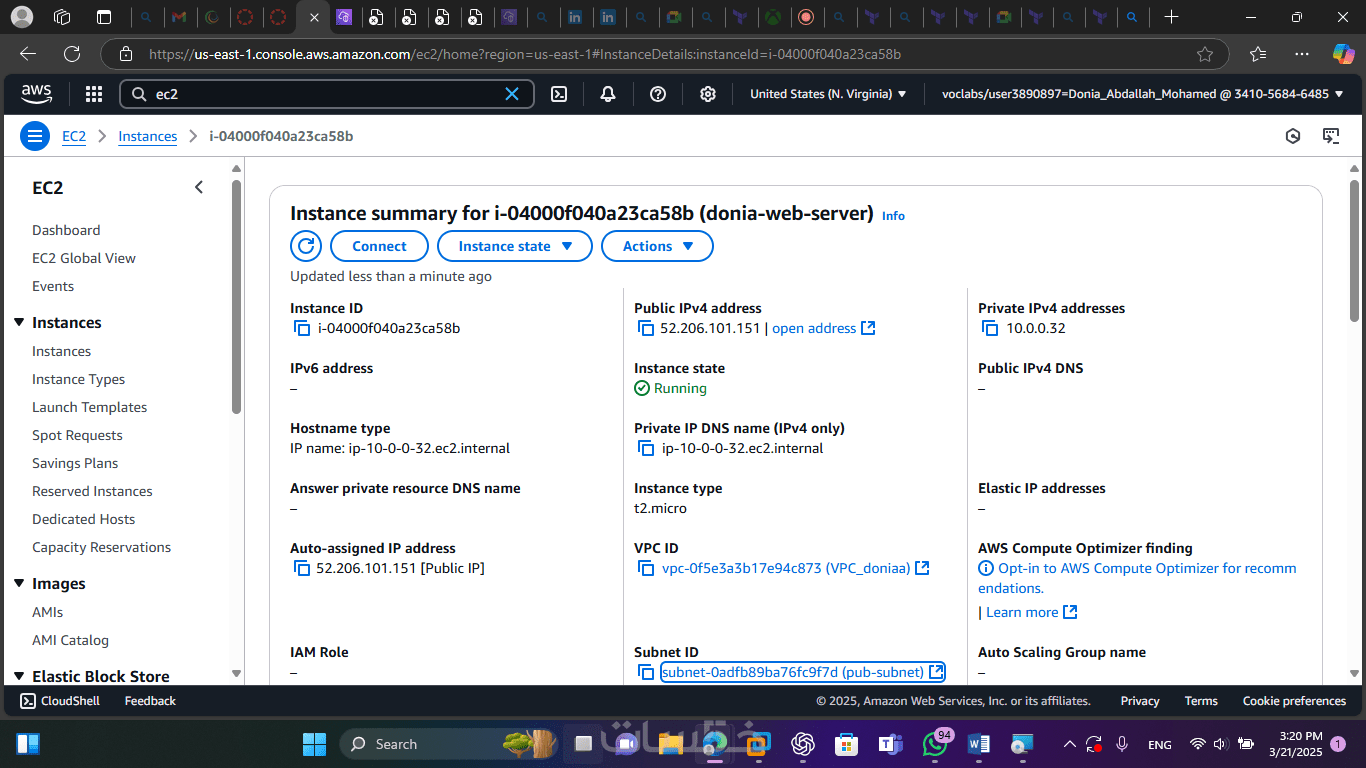Launch CloudShell from top navigation icon
The image size is (1366, 768).
pyautogui.click(x=560, y=94)
